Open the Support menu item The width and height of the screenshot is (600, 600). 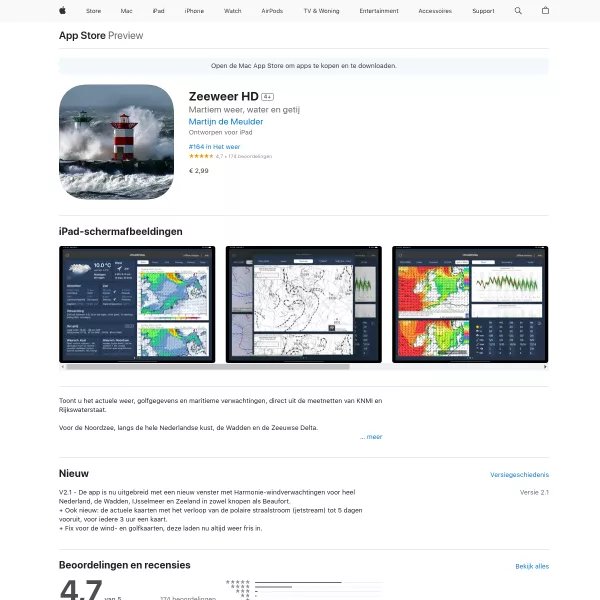pyautogui.click(x=483, y=11)
